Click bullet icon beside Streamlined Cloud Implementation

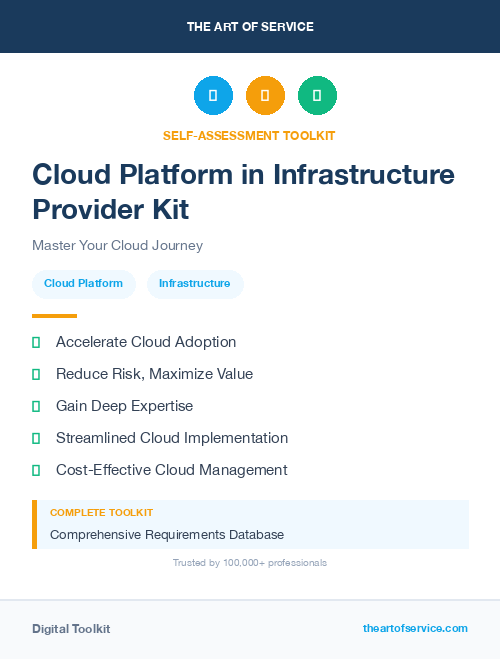(x=36, y=438)
